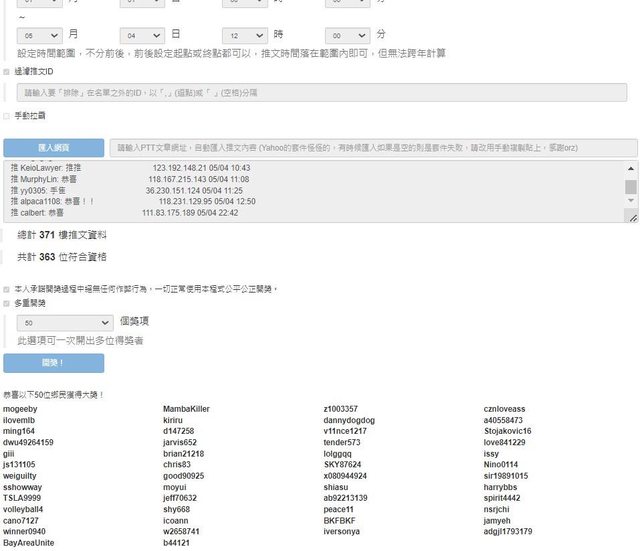
Task: Click the comment list scrollbar thumb
Action: 631,187
